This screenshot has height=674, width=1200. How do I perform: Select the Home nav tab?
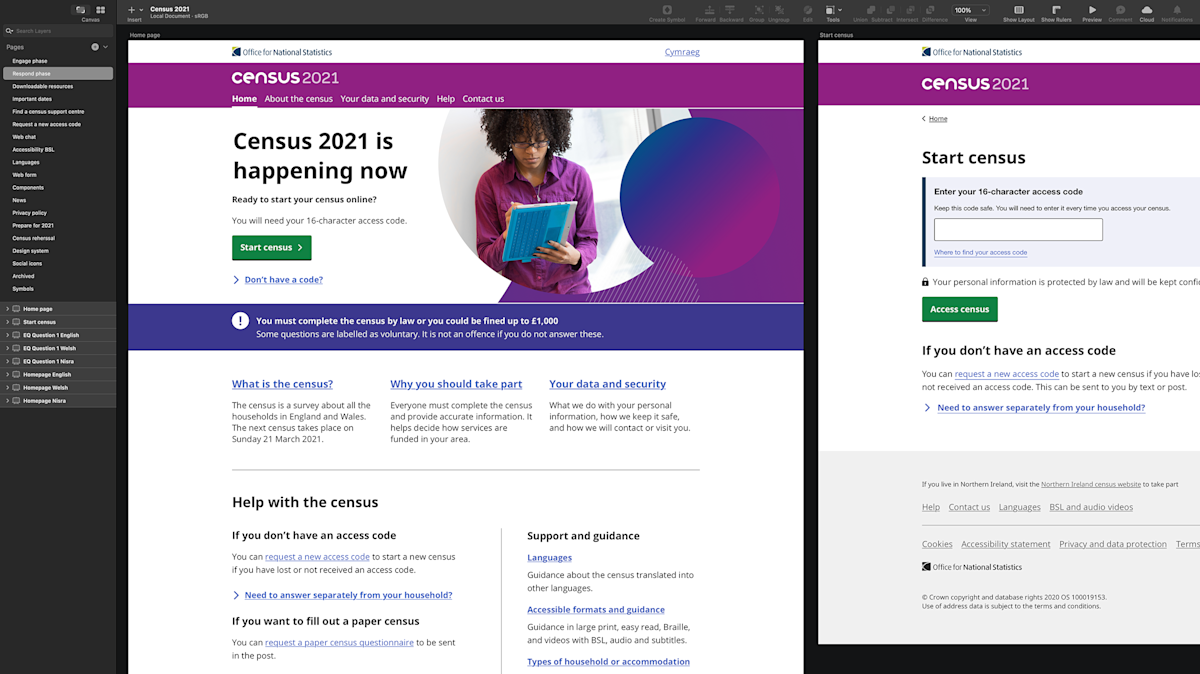(x=244, y=99)
